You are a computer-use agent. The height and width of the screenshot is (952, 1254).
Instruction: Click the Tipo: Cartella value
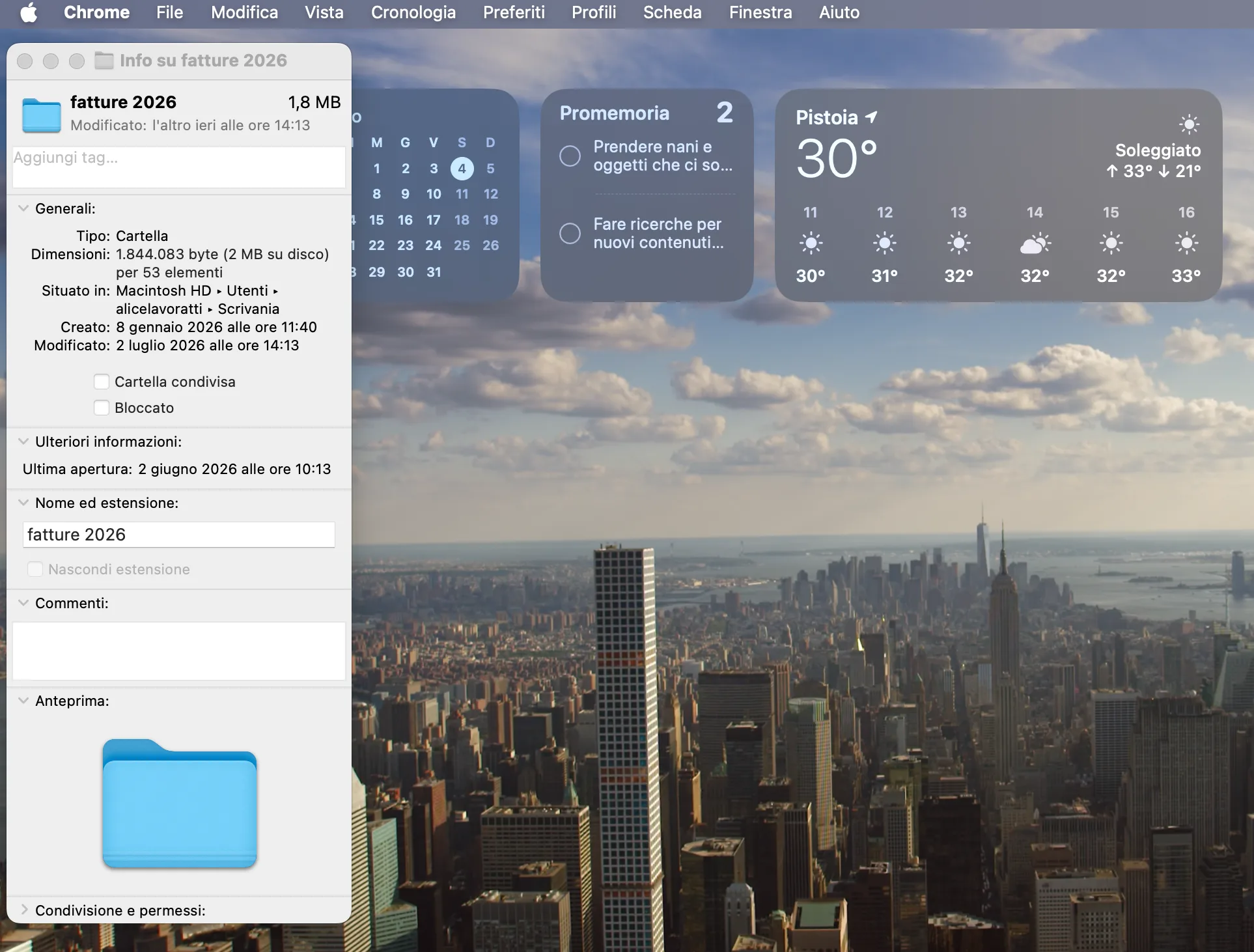pyautogui.click(x=142, y=236)
